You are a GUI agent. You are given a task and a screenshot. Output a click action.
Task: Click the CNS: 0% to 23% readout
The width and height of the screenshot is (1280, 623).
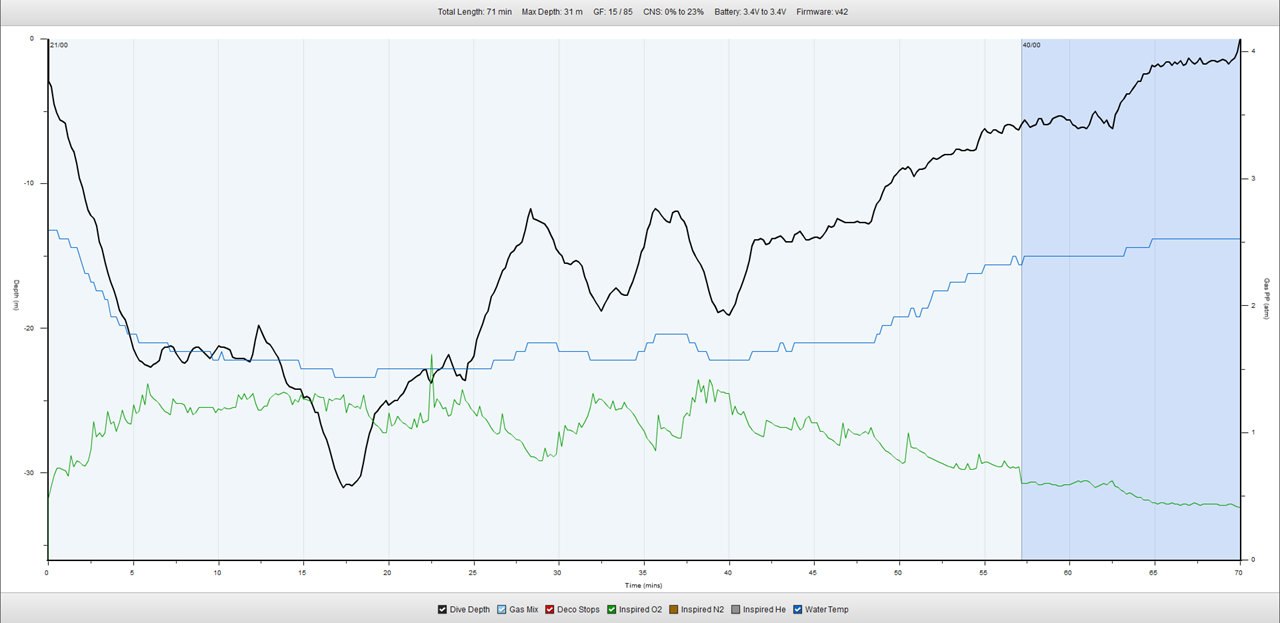[x=673, y=12]
